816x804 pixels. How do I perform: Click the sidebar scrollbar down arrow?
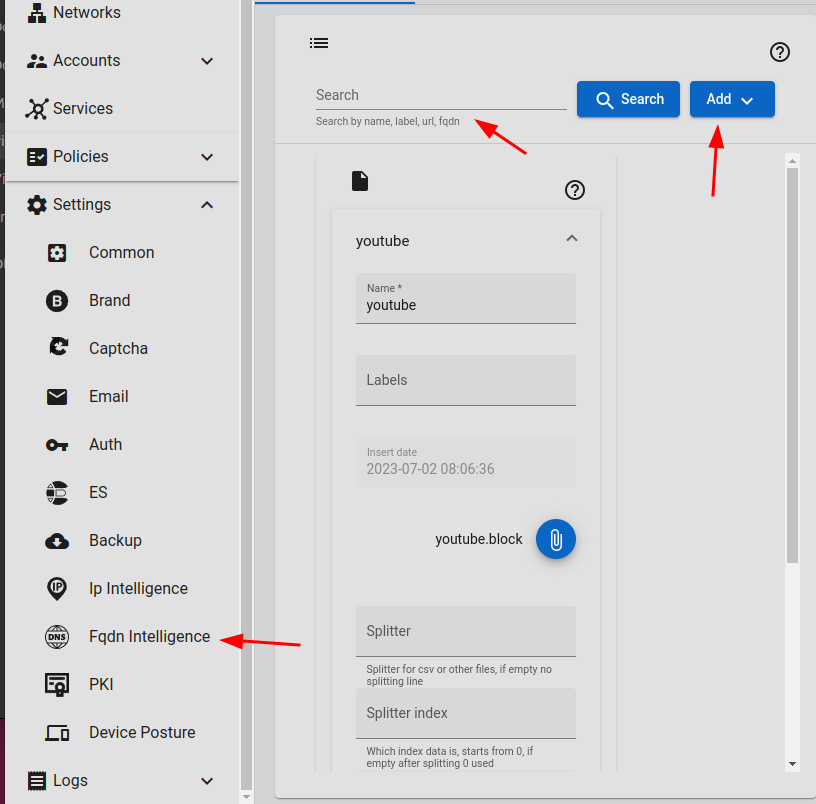(247, 797)
